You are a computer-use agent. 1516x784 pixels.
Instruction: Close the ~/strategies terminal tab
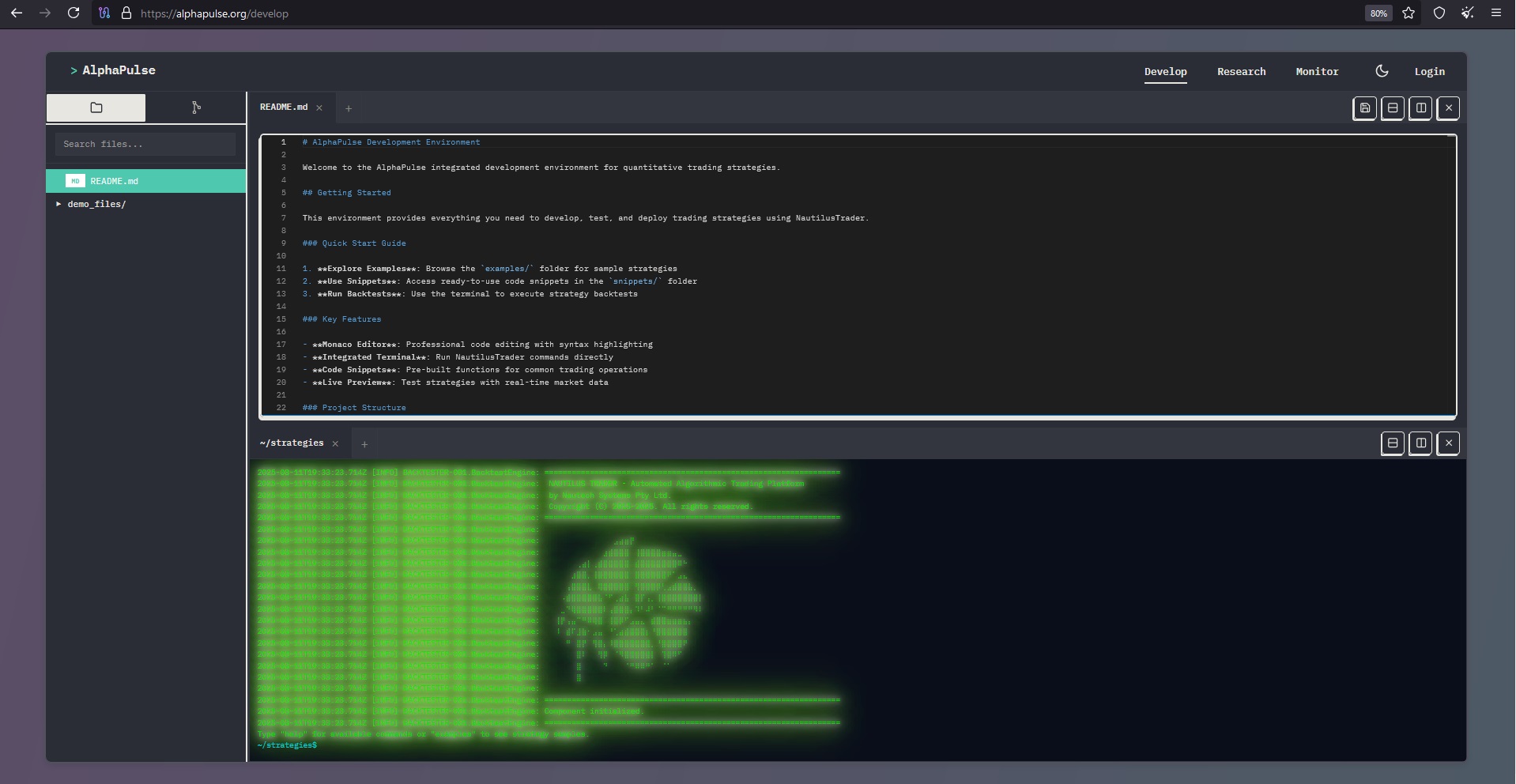click(x=335, y=443)
